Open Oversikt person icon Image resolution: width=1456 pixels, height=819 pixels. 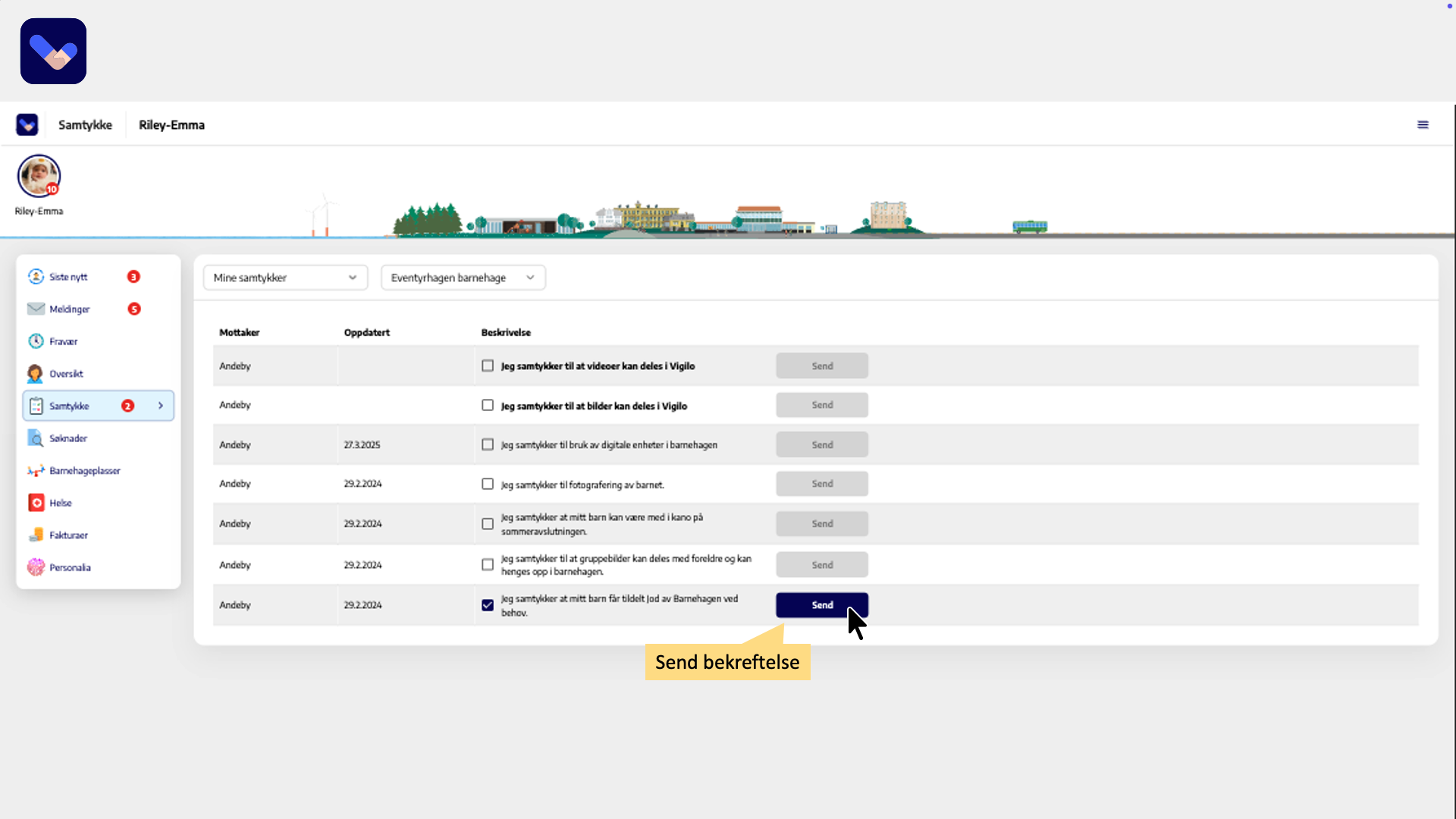click(x=36, y=374)
